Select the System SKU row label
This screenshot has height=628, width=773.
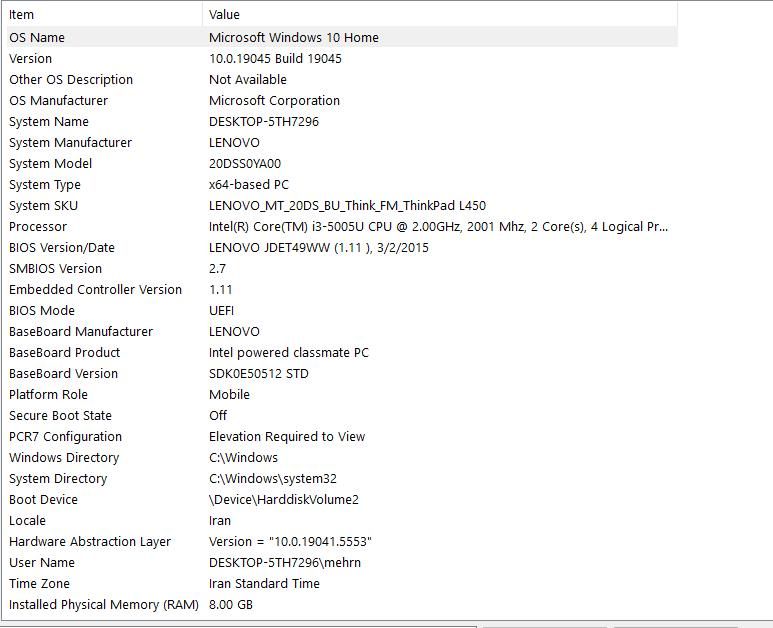43,206
